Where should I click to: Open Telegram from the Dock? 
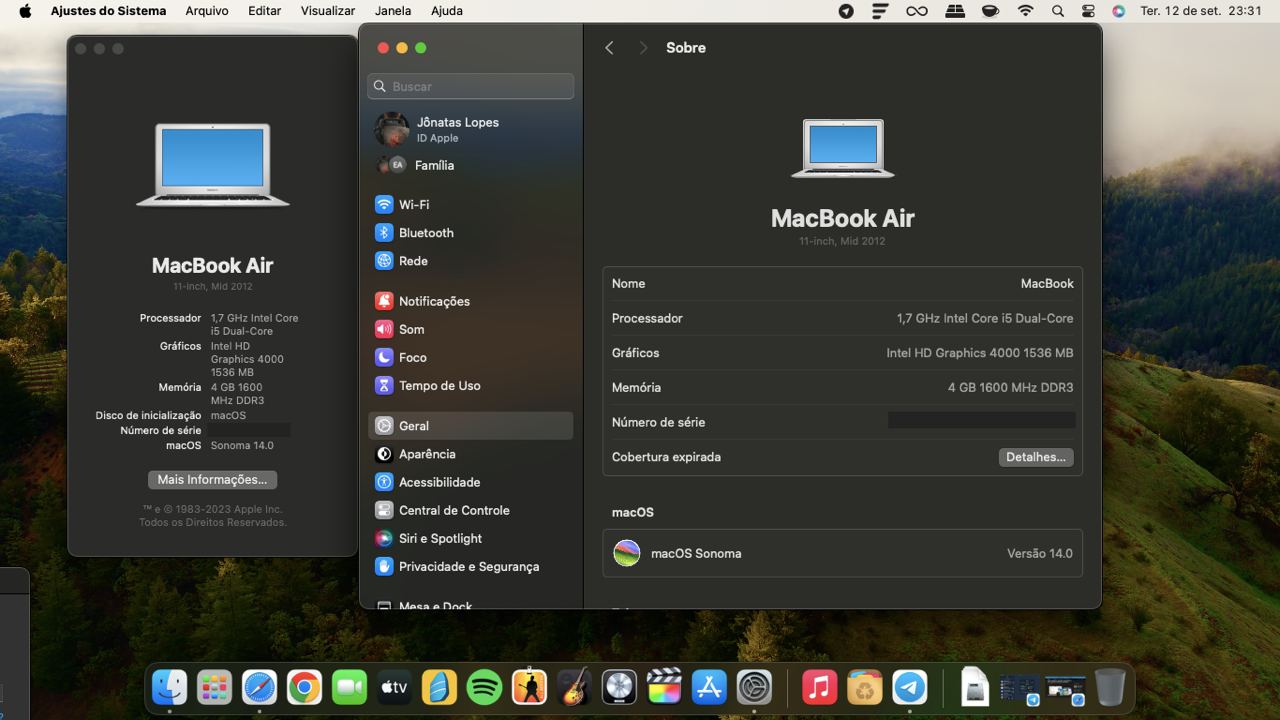pos(909,687)
